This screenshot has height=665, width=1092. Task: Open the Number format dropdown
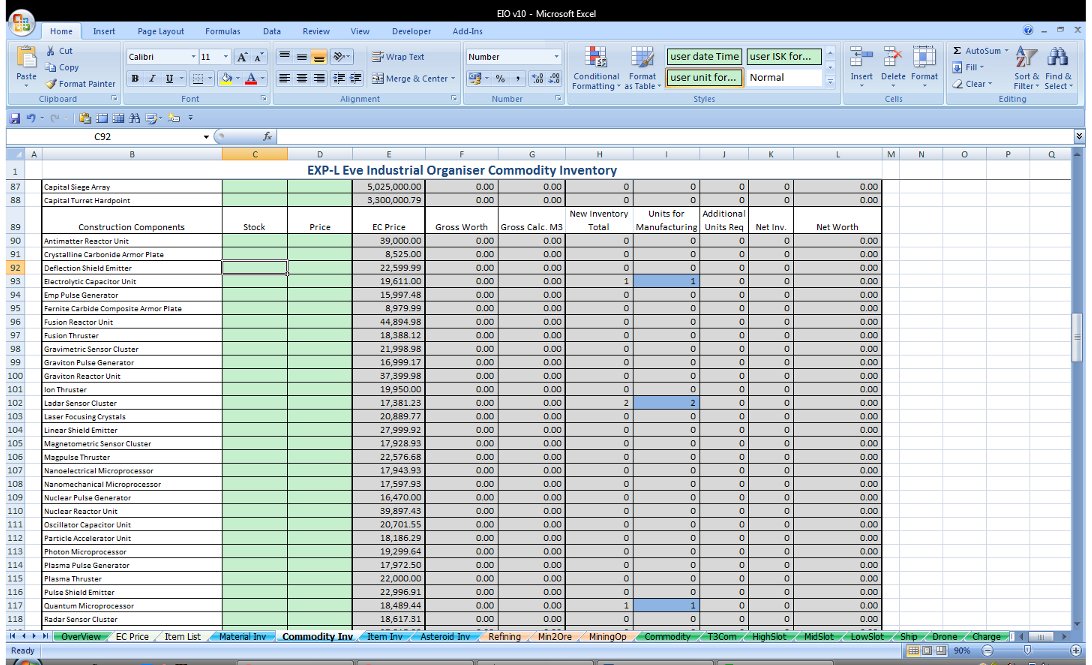(x=556, y=57)
